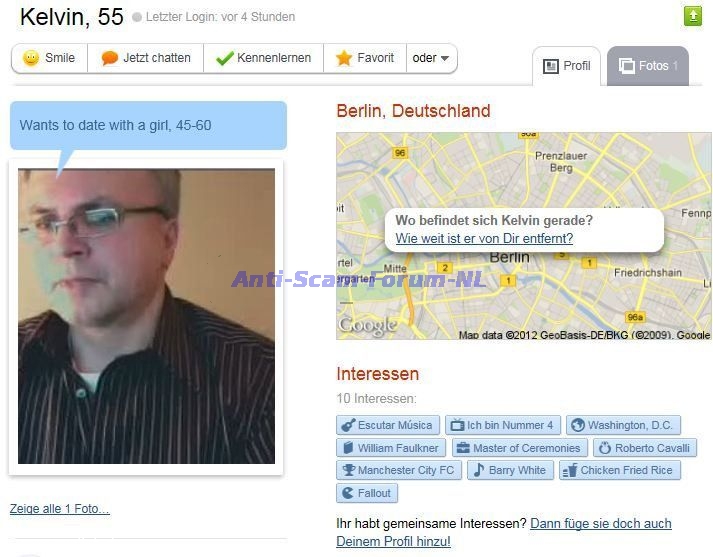Screen dimensions: 713x557
Task: Switch to the Fotos tab
Action: [x=648, y=66]
